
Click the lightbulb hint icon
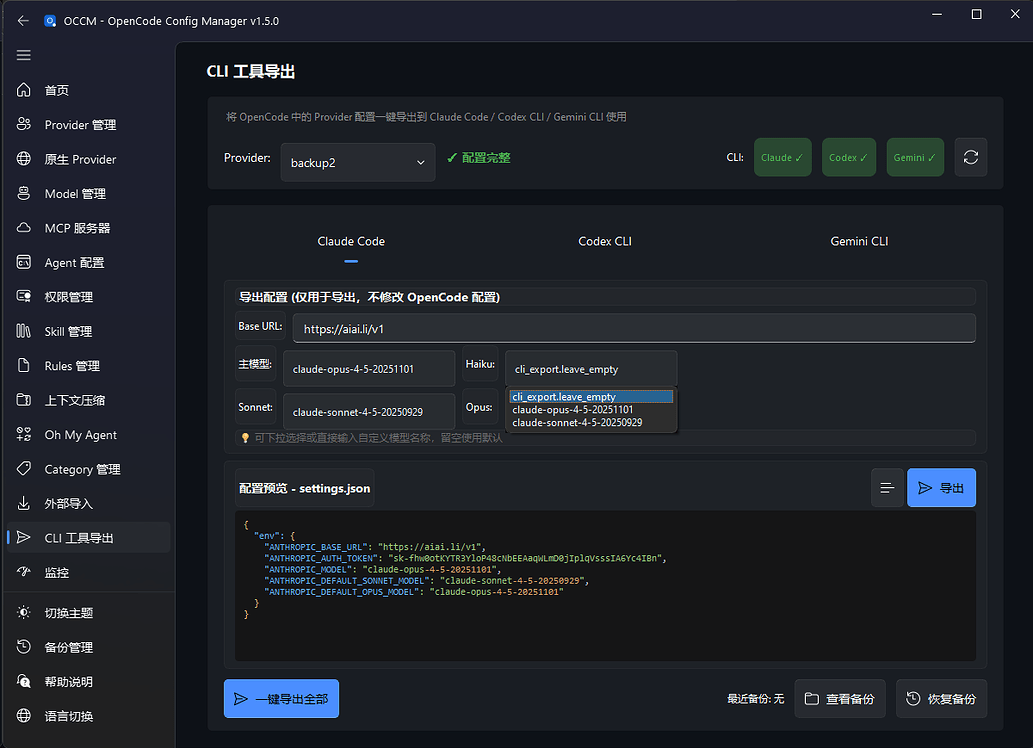tap(245, 438)
